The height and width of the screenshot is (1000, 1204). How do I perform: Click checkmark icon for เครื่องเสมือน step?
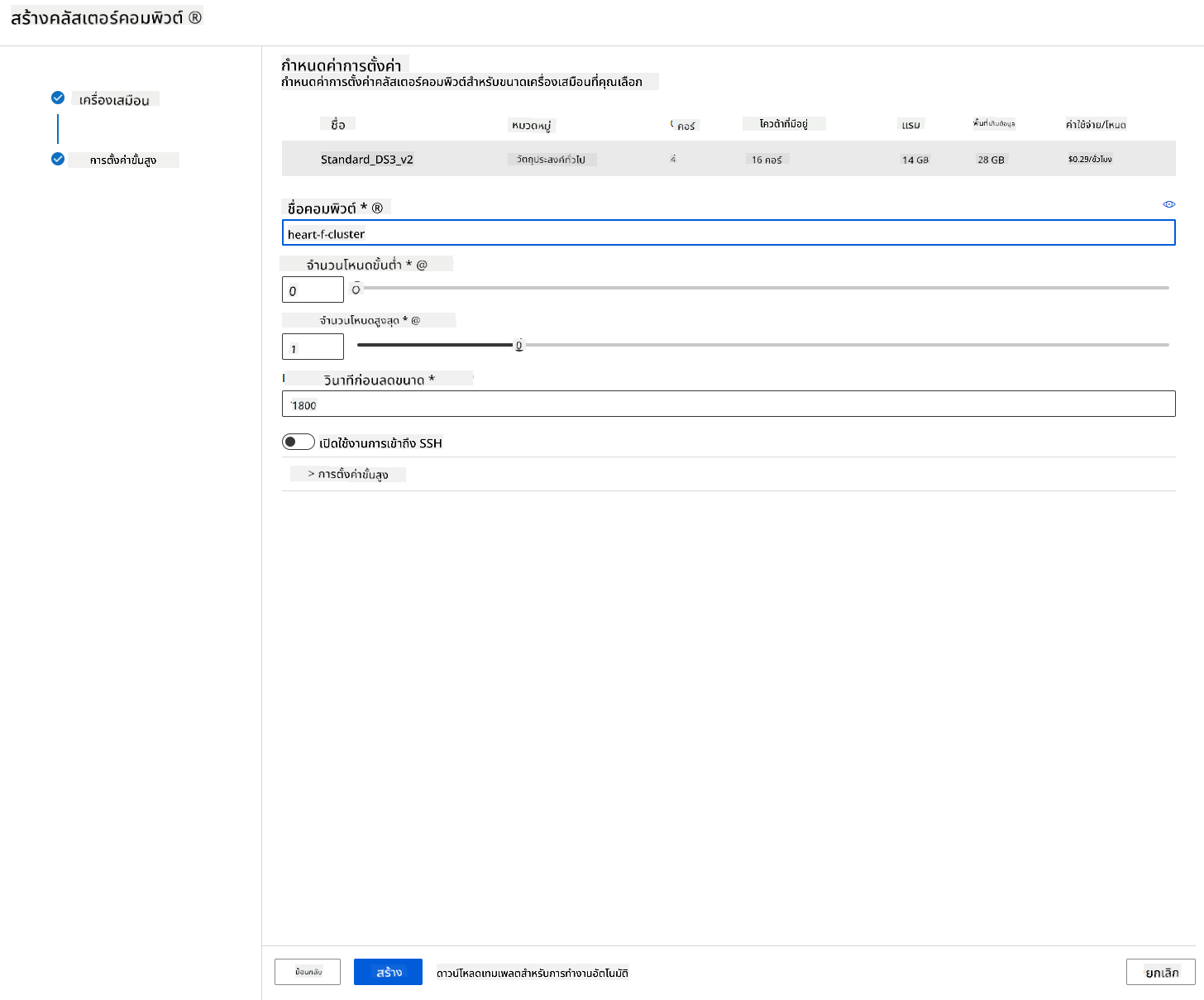[58, 98]
